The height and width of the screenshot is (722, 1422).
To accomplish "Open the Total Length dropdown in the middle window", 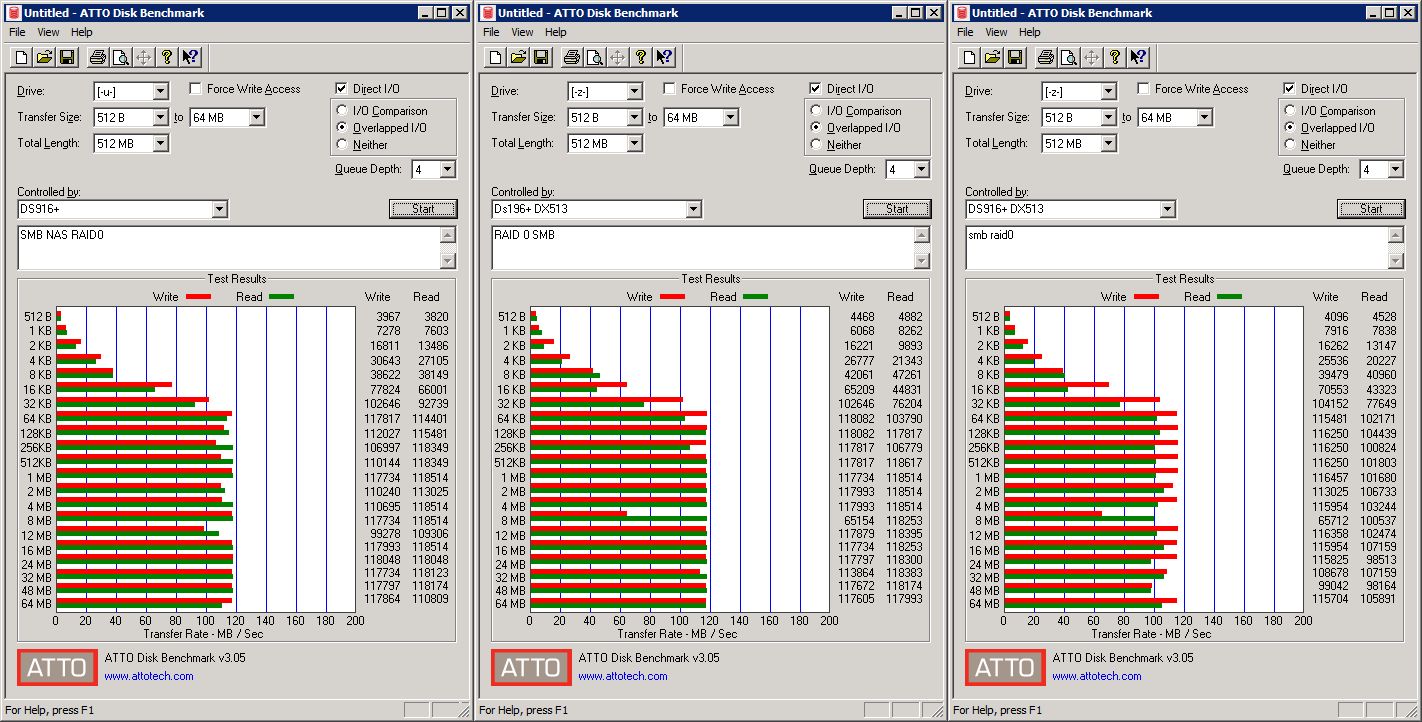I will coord(634,144).
